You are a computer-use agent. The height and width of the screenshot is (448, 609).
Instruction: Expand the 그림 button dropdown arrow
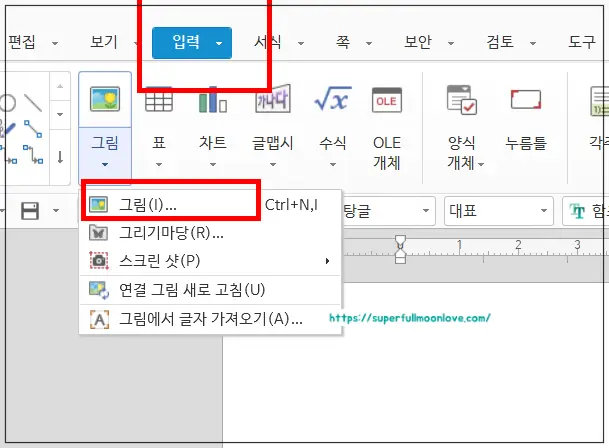(x=104, y=165)
